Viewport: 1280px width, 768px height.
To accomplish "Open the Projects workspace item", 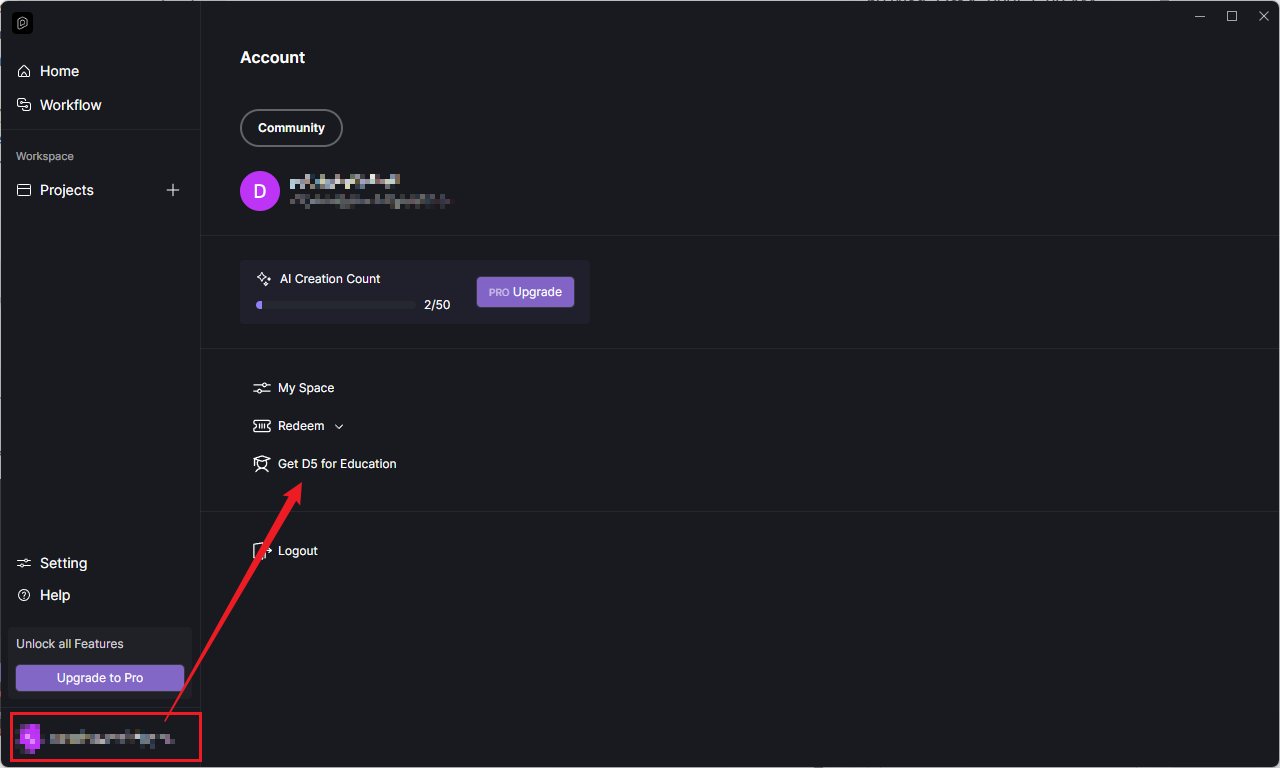I will point(67,190).
